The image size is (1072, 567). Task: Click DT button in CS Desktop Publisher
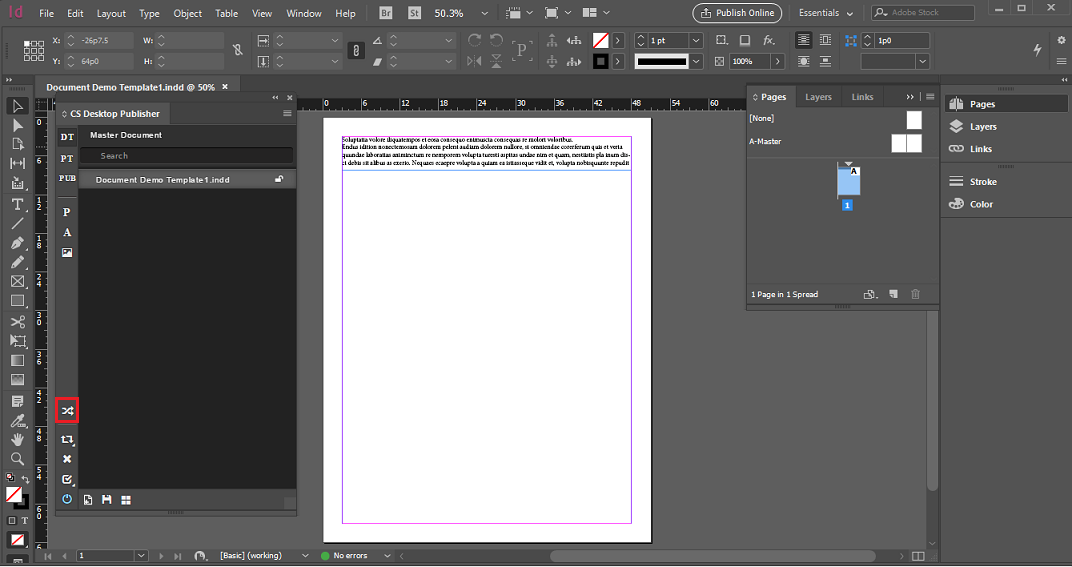[67, 137]
